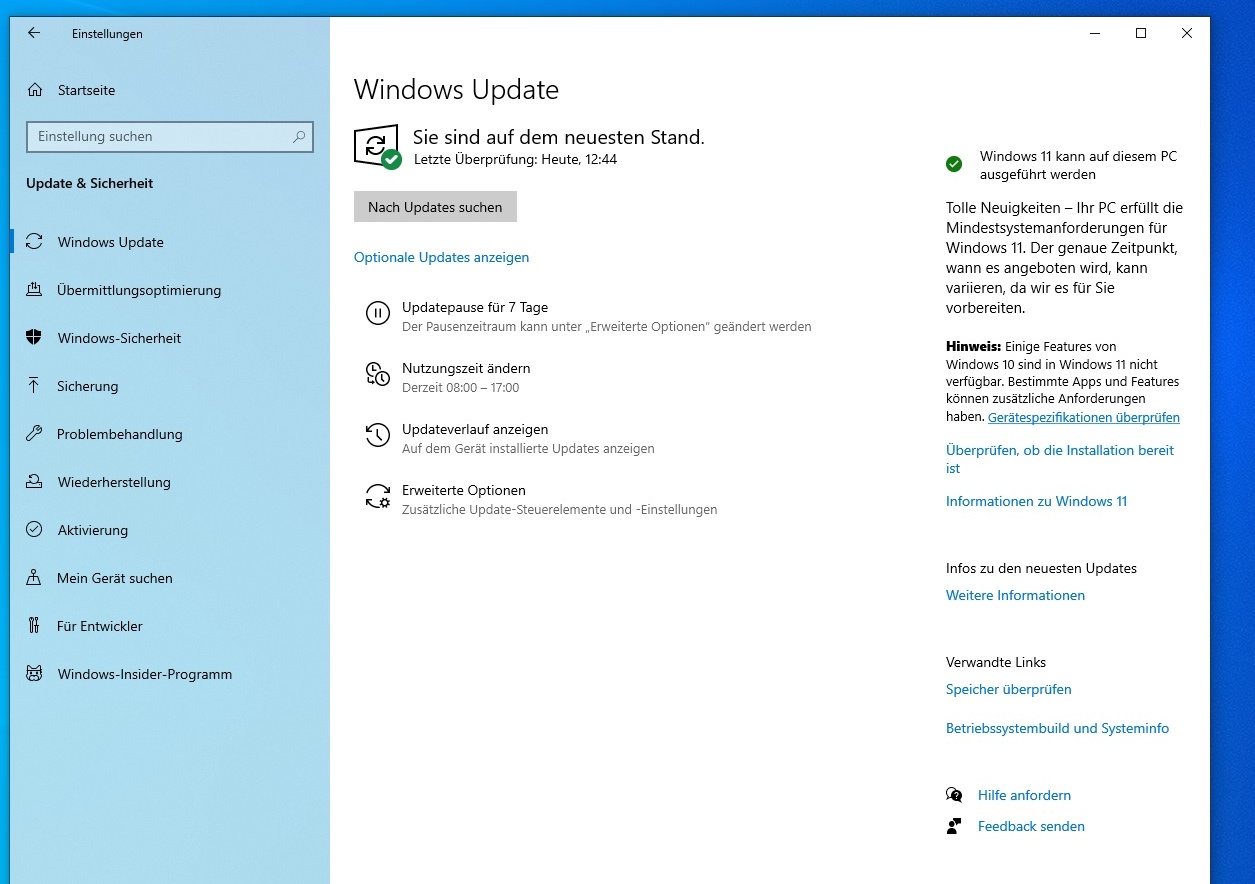Click the Hilfe anfordern chat icon

[x=954, y=795]
